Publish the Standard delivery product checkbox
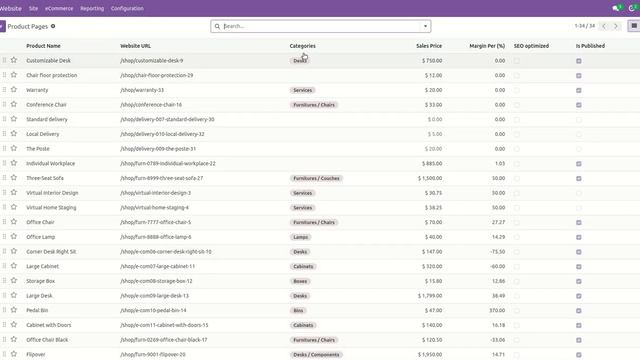Screen dimensions: 640x360 pyautogui.click(x=579, y=120)
